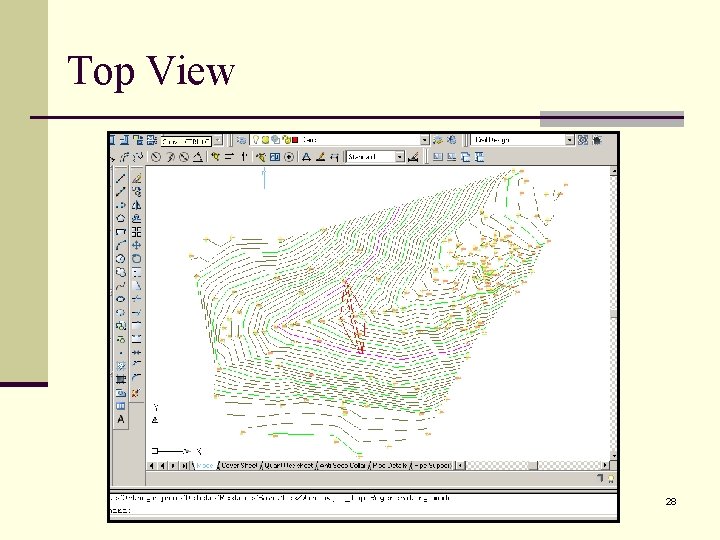720x540 pixels.
Task: Select the Rectangle draw tool
Action: tap(121, 231)
